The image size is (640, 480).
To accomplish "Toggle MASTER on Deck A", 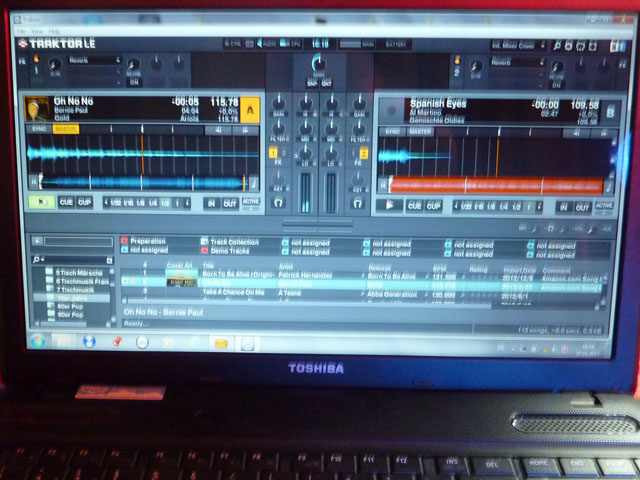I will click(x=66, y=129).
